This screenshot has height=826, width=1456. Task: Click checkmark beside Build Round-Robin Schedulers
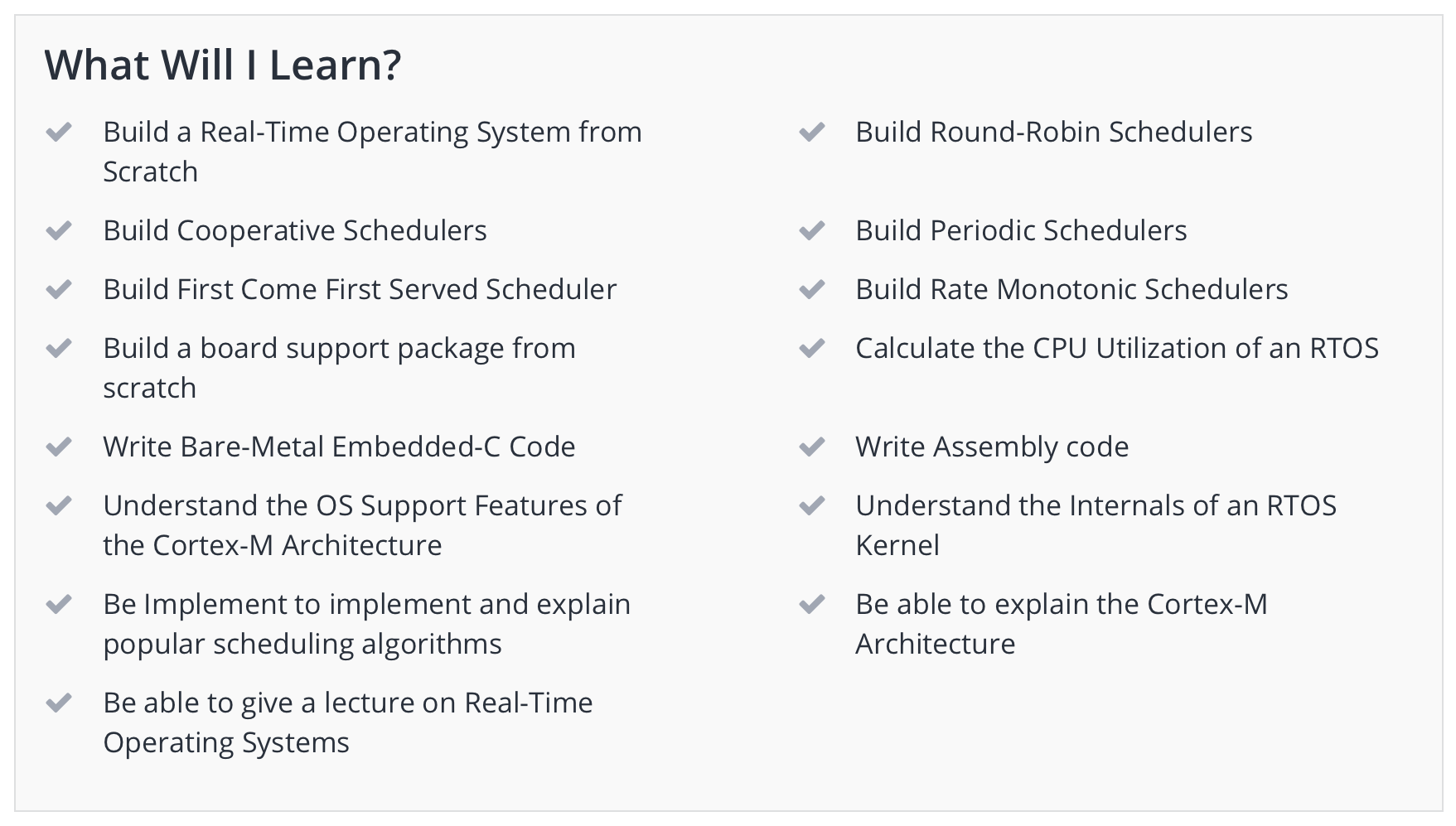tap(811, 132)
